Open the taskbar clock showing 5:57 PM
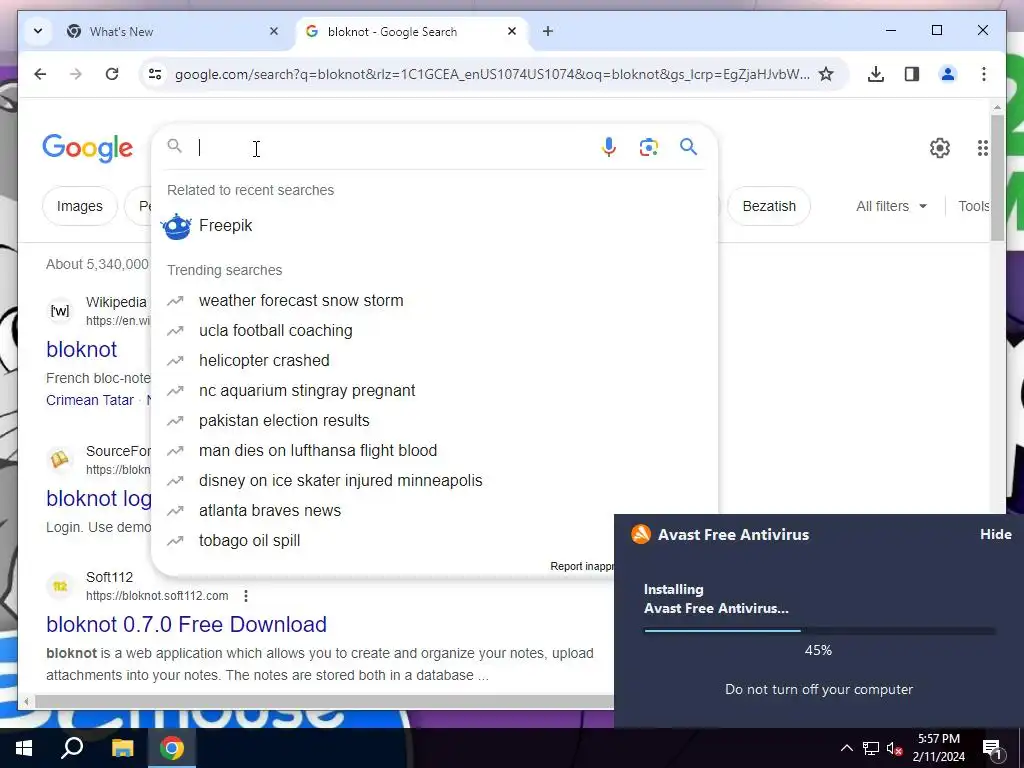The height and width of the screenshot is (768, 1024). (x=938, y=748)
